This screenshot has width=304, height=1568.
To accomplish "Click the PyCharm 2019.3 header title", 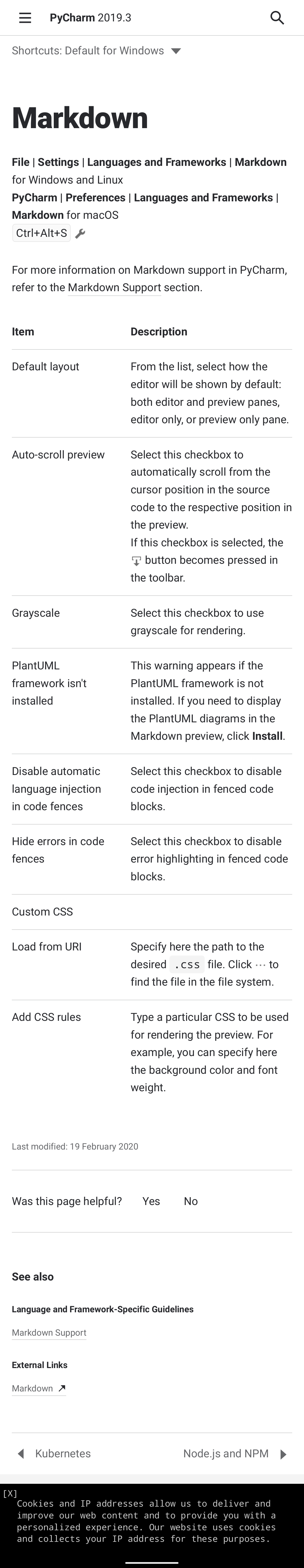I will click(x=91, y=18).
